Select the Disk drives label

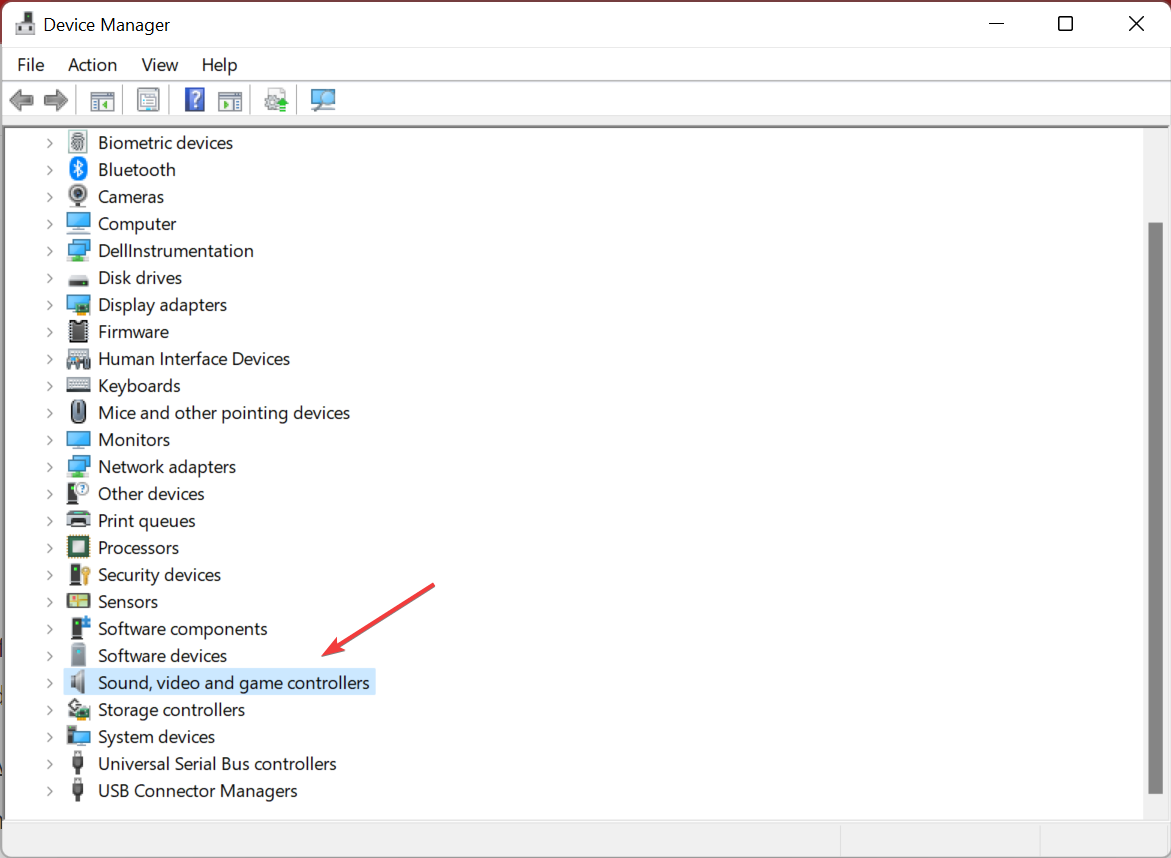(140, 278)
